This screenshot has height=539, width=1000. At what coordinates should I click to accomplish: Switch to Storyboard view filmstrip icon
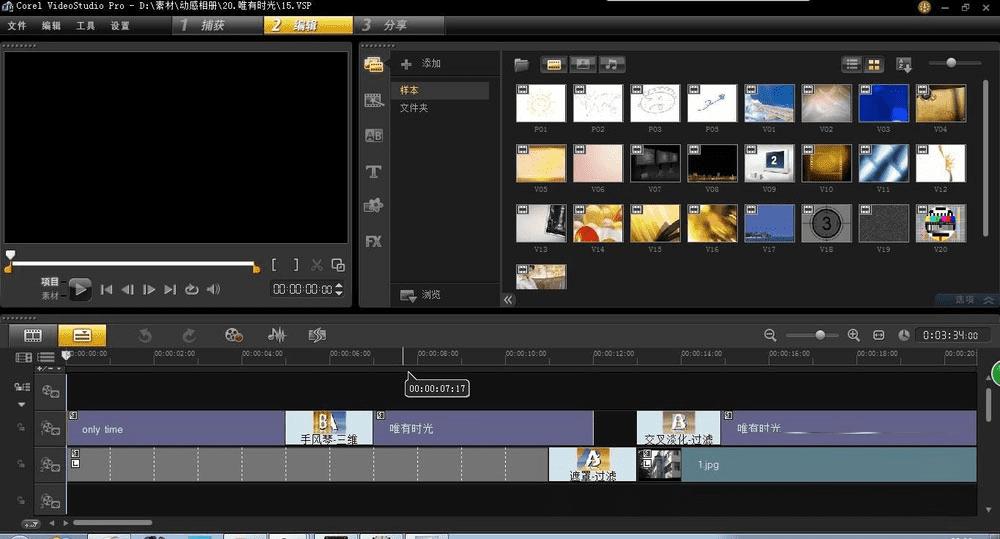(33, 335)
